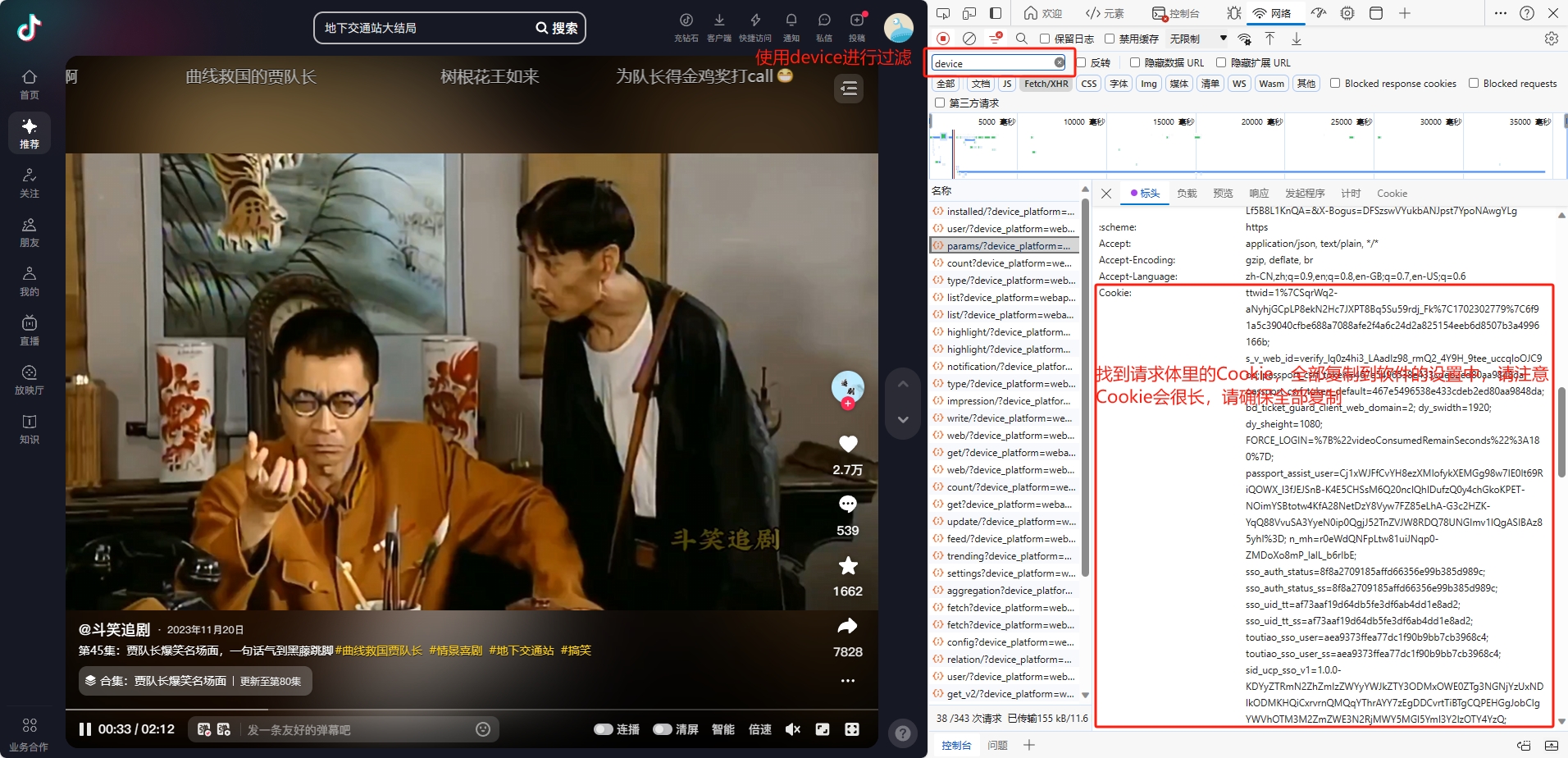Go to 首页 home in sidebar
This screenshot has height=758, width=1568.
[x=30, y=84]
